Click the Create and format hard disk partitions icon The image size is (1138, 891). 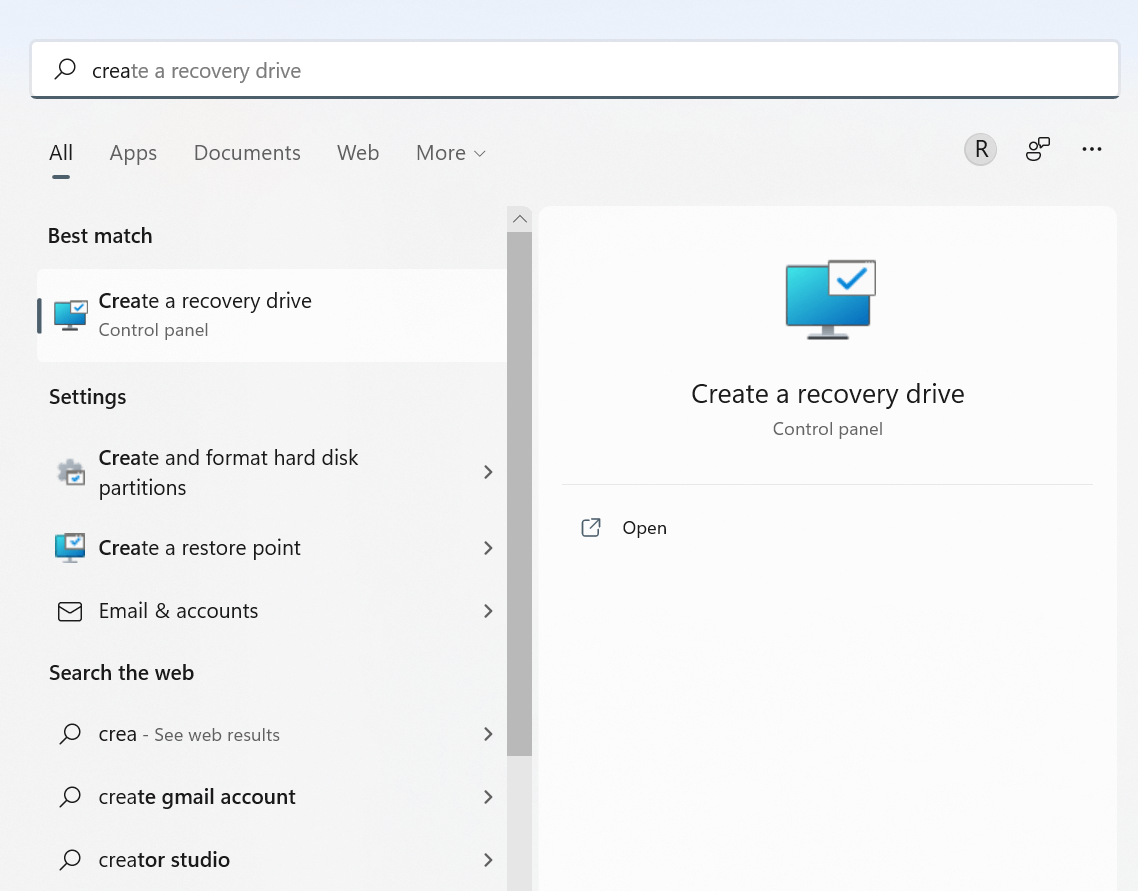68,471
